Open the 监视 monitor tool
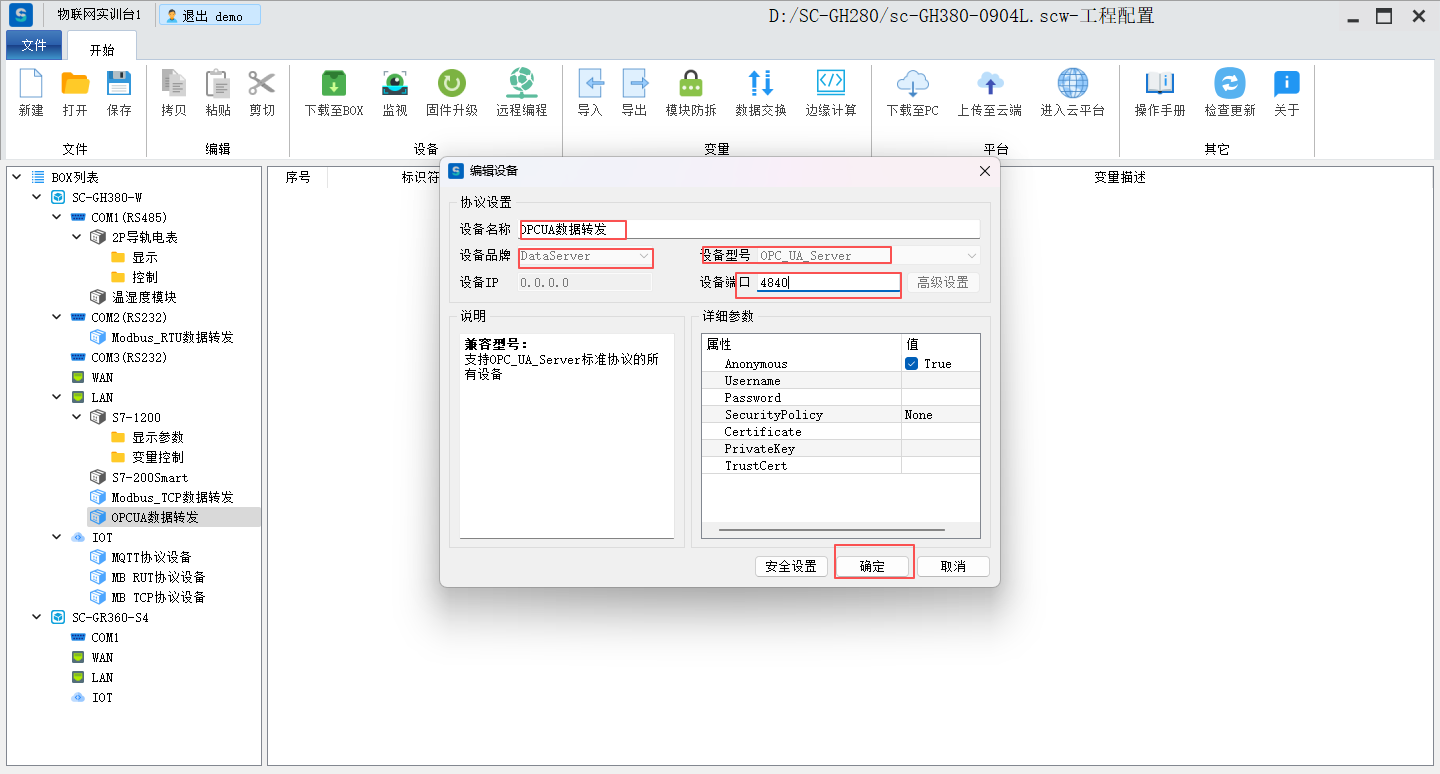This screenshot has height=774, width=1440. pos(394,84)
